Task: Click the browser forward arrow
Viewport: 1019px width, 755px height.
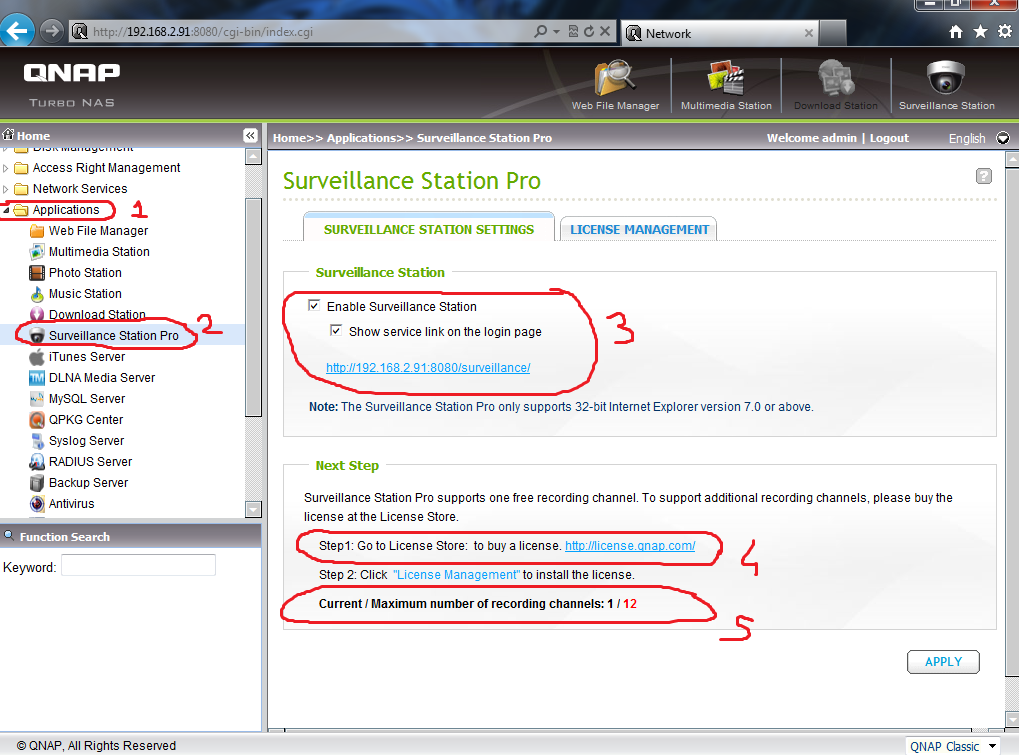Action: [x=51, y=31]
